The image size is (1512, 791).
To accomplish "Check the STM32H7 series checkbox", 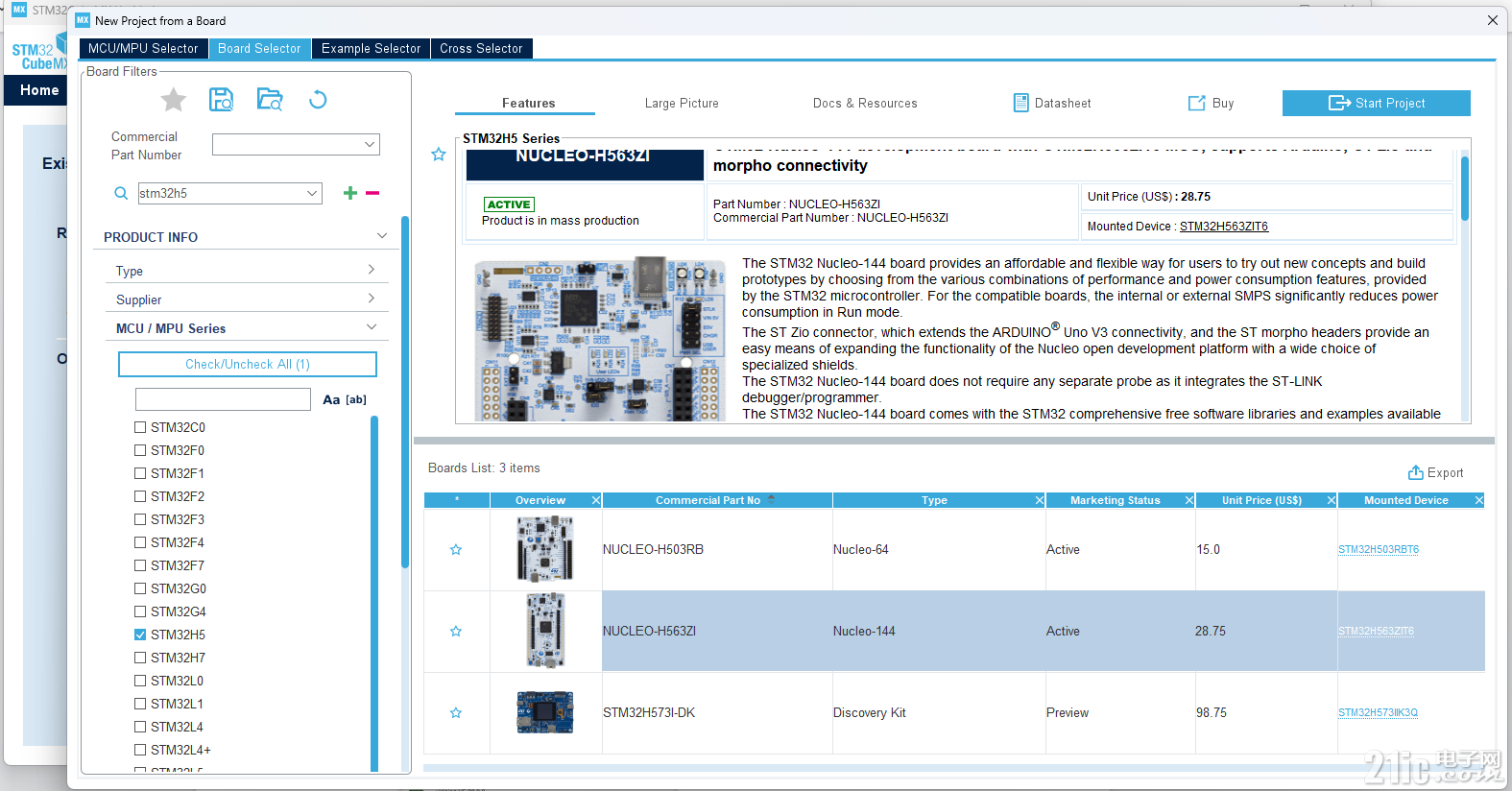I will (140, 658).
